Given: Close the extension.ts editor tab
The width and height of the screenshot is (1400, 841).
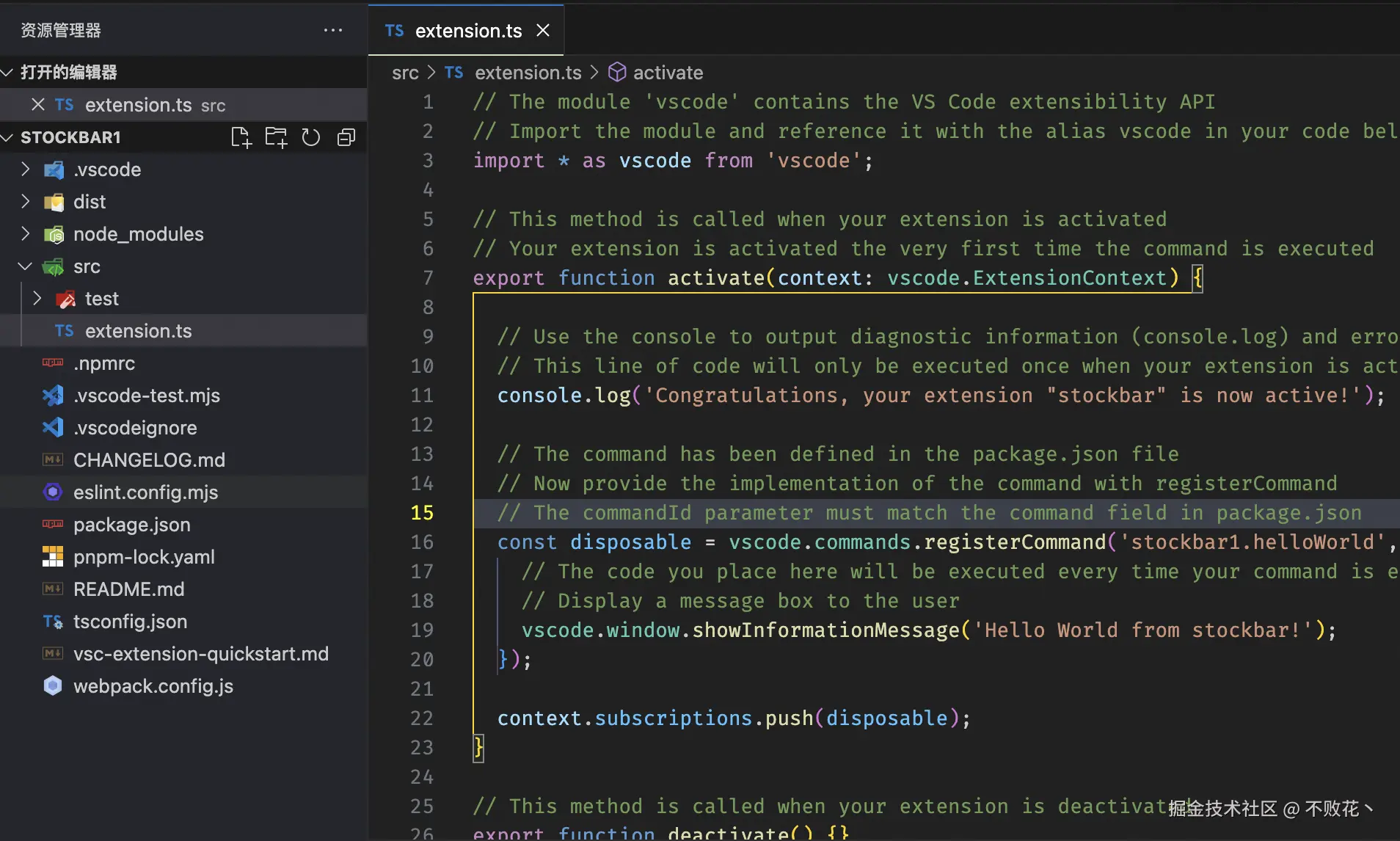Looking at the screenshot, I should (x=543, y=30).
